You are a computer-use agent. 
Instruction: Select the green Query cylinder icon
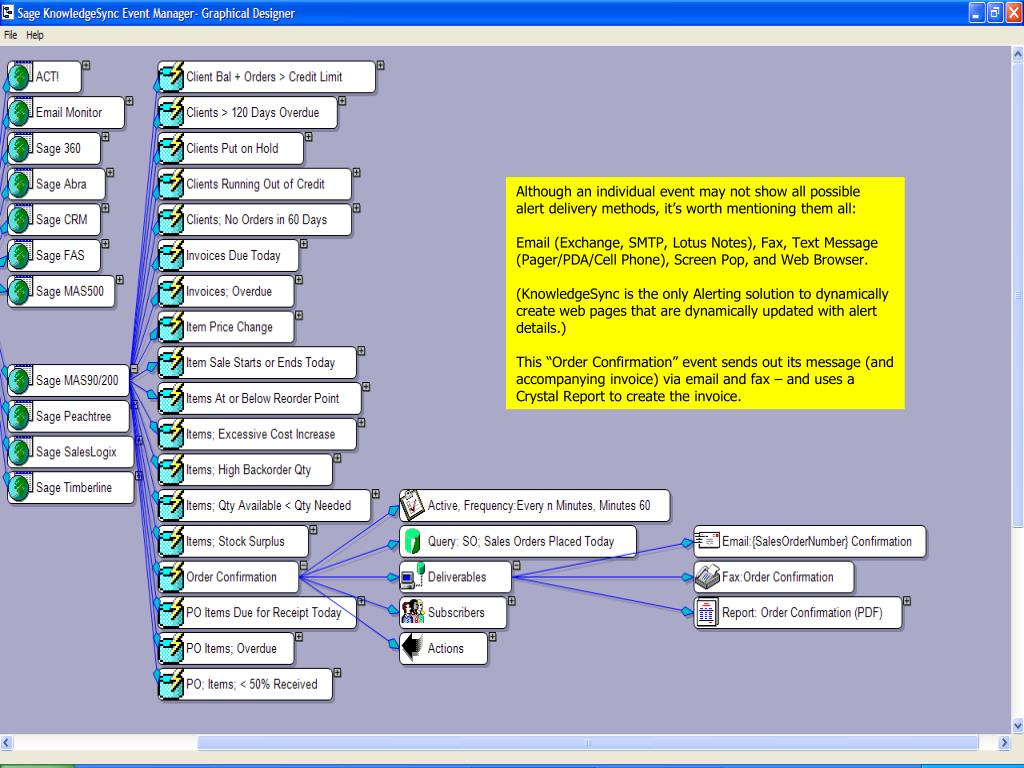(x=412, y=541)
